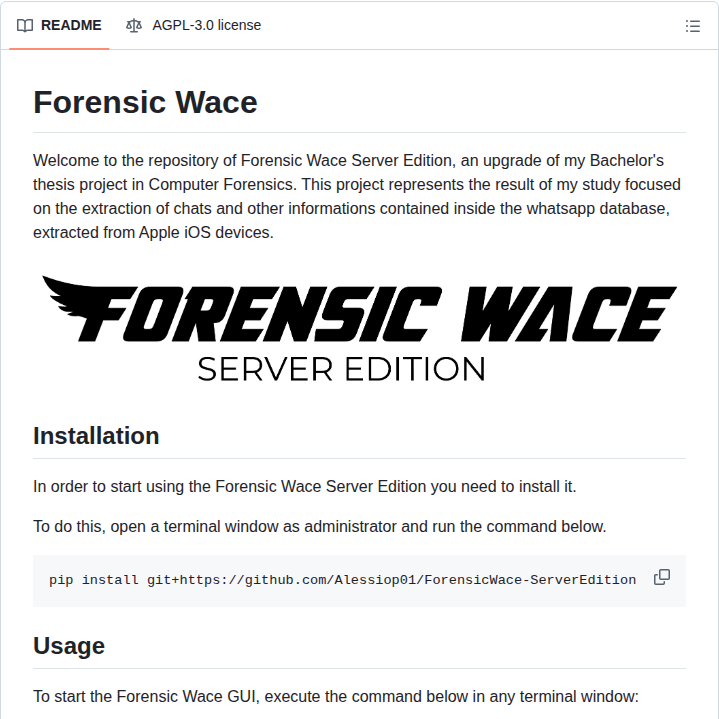This screenshot has width=719, height=719.
Task: Click the Forensic Wace main heading
Action: 145,102
